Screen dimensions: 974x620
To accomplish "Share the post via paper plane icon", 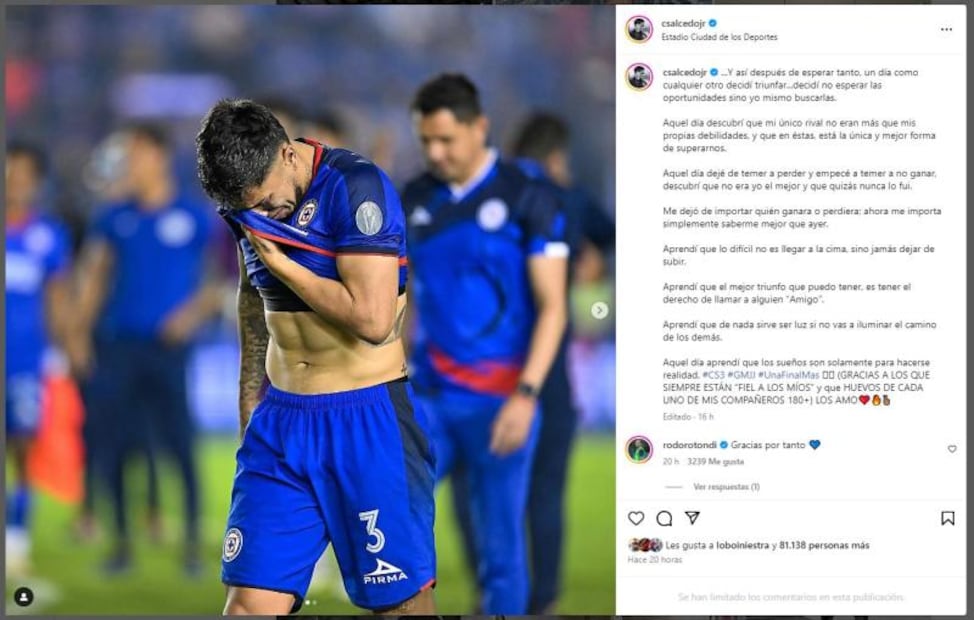I will (692, 518).
